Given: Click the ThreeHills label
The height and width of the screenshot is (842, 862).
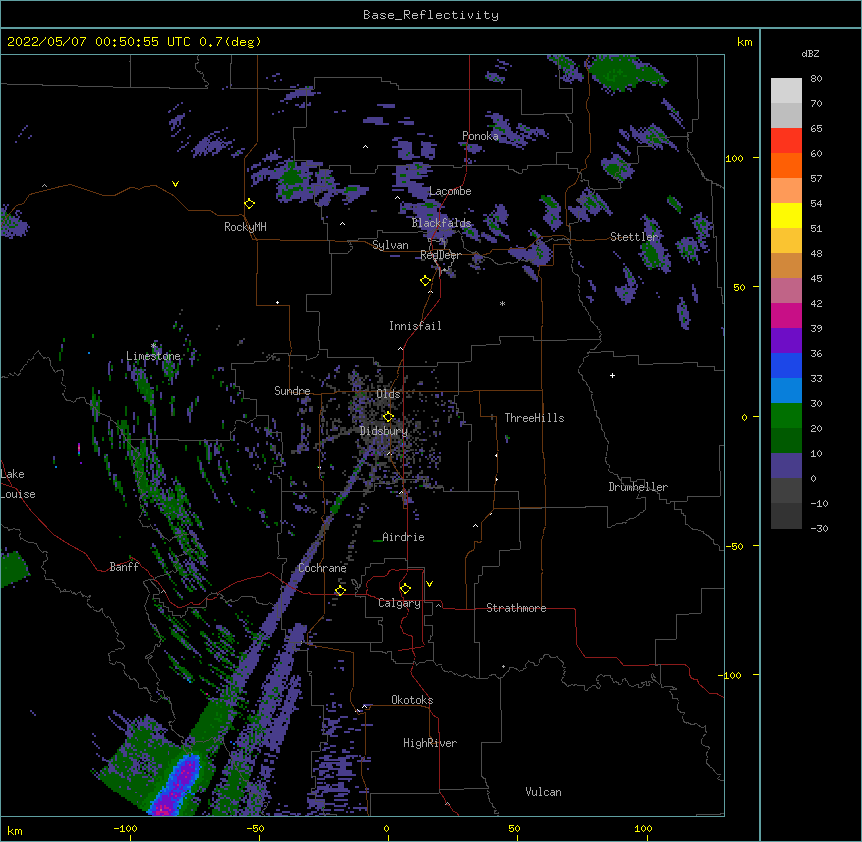Looking at the screenshot, I should (x=534, y=418).
